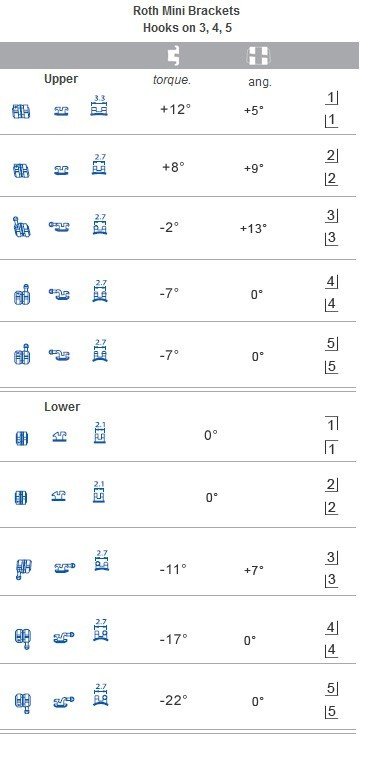Select the lower 1 bracket front-view icon
This screenshot has width=369, height=778.
tap(22, 438)
